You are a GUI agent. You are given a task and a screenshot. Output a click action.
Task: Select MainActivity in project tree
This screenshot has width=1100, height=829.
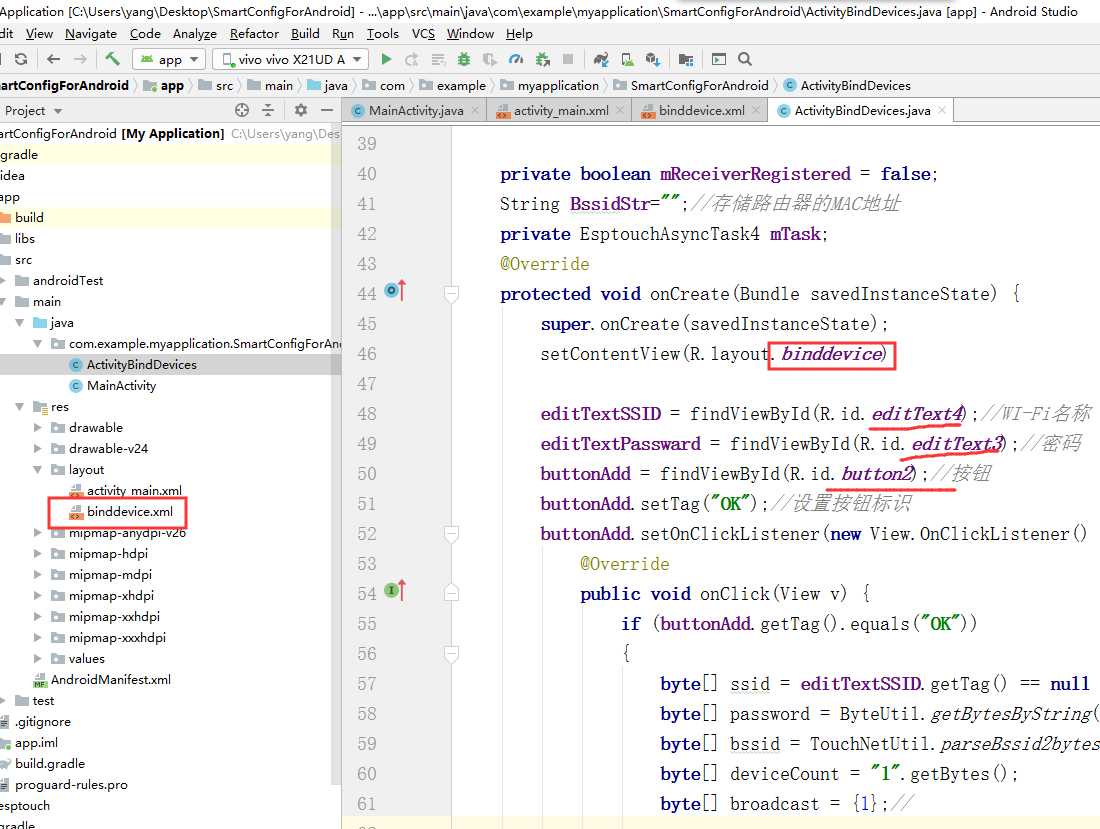point(121,386)
